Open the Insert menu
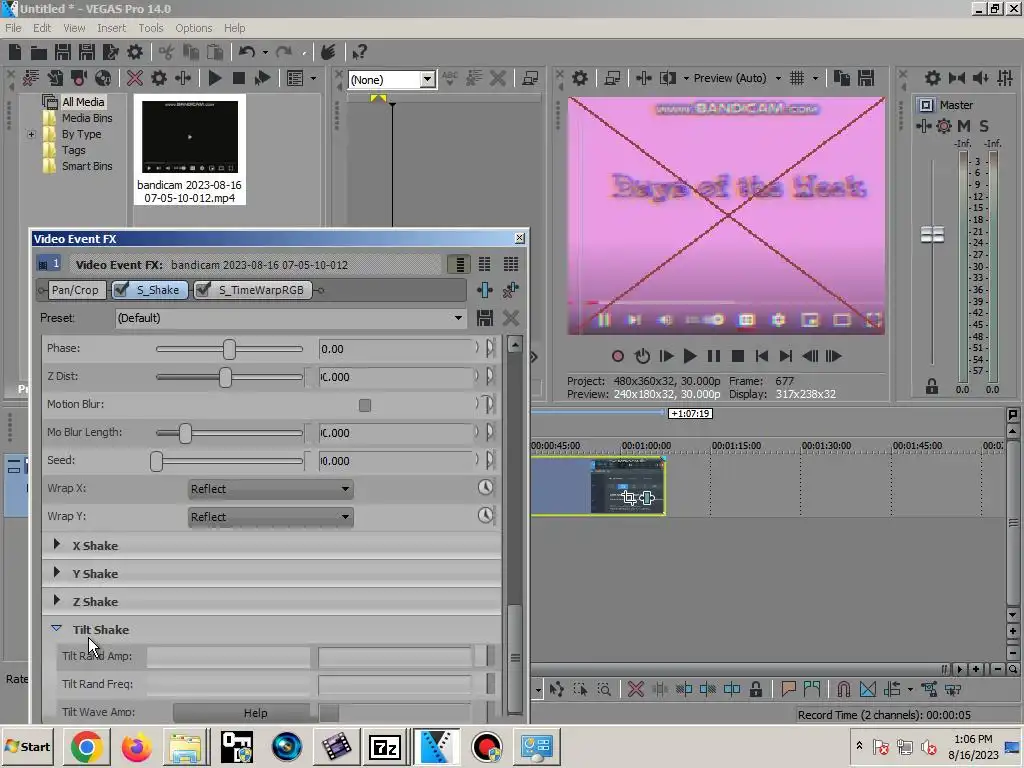The width and height of the screenshot is (1024, 768). tap(112, 28)
